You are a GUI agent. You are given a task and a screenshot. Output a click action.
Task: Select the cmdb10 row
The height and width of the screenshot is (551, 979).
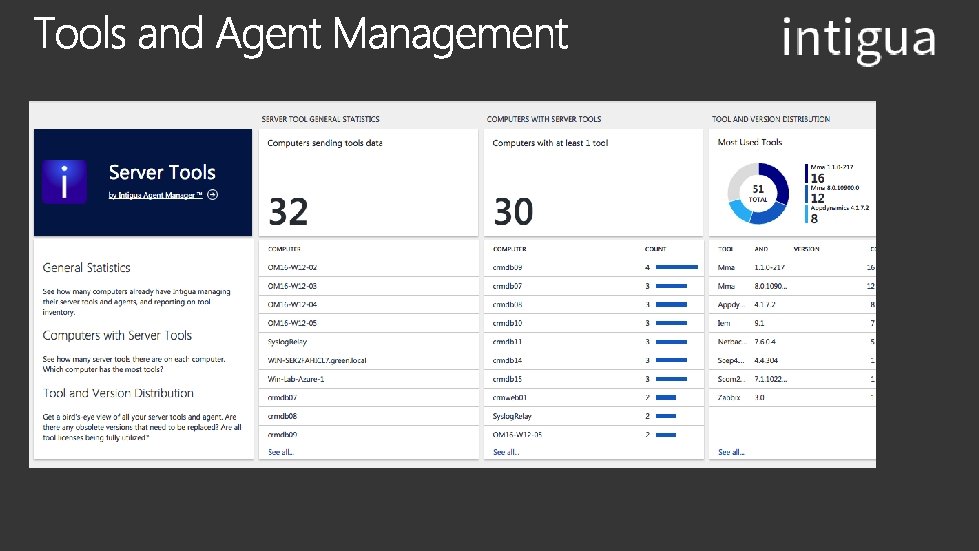593,323
